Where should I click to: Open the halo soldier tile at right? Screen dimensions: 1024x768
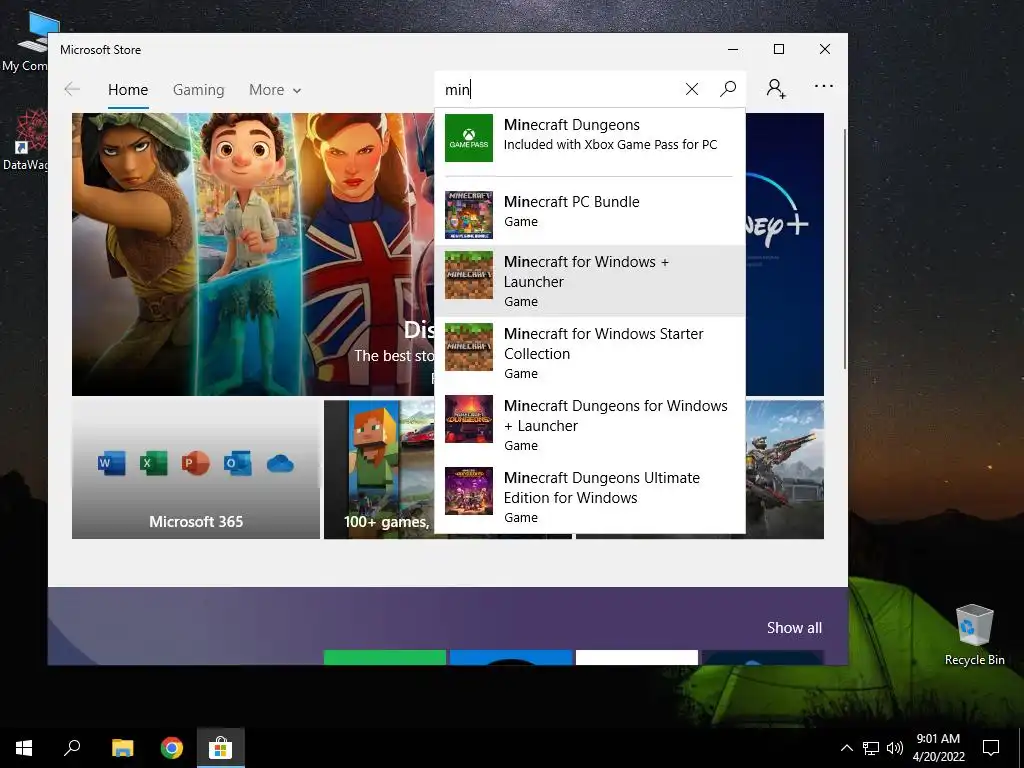click(784, 470)
